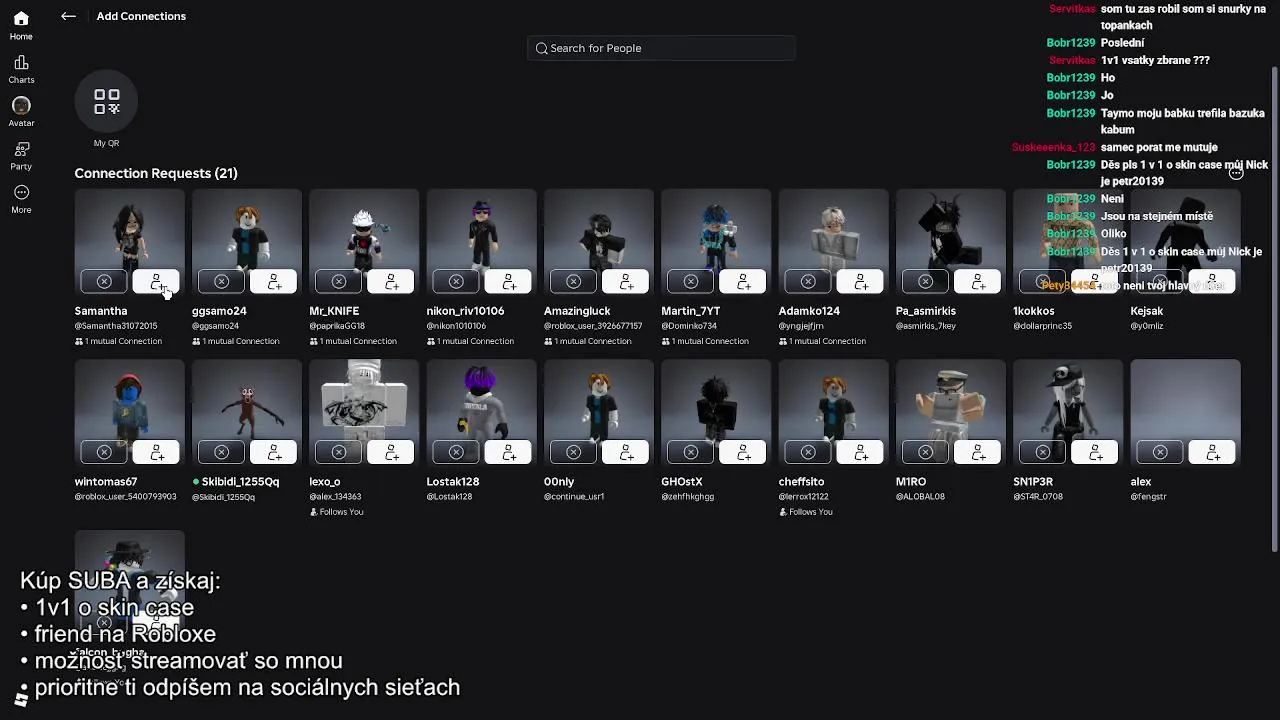Viewport: 1280px width, 720px height.
Task: Click @ALOBAL08 username under M1RO
Action: click(920, 497)
